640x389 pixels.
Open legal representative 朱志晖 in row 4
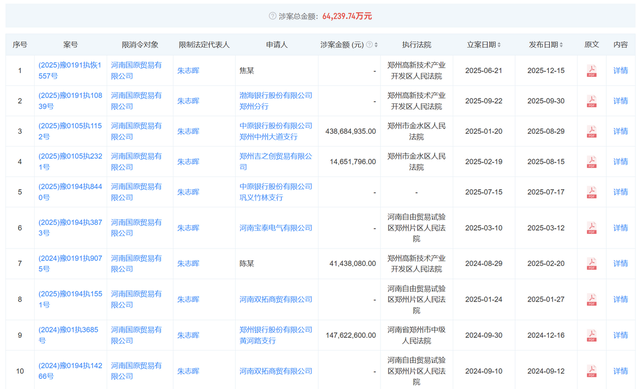coord(188,162)
